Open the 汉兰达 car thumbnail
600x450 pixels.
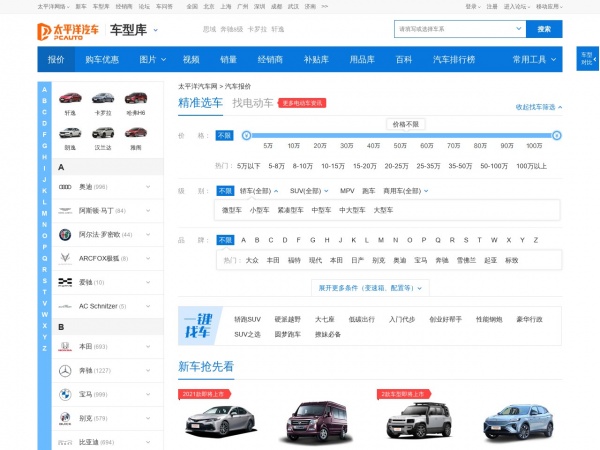tap(103, 132)
